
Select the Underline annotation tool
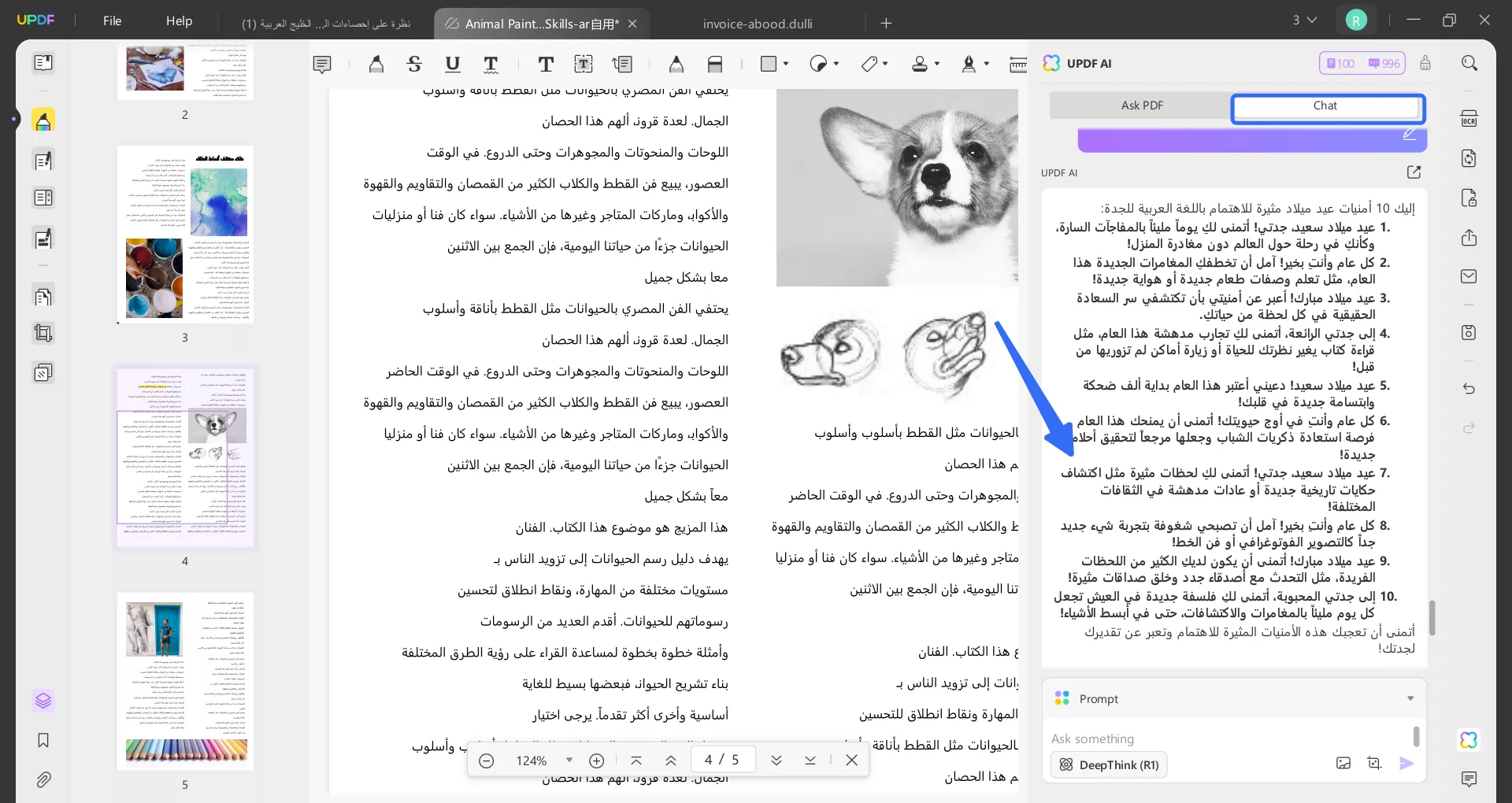(x=452, y=64)
